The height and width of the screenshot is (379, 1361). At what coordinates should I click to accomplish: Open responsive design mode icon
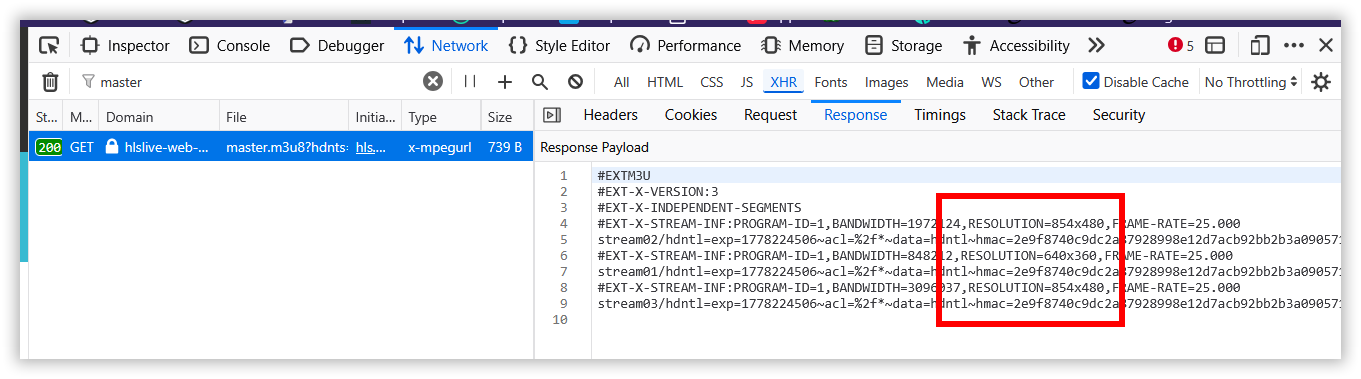1260,45
